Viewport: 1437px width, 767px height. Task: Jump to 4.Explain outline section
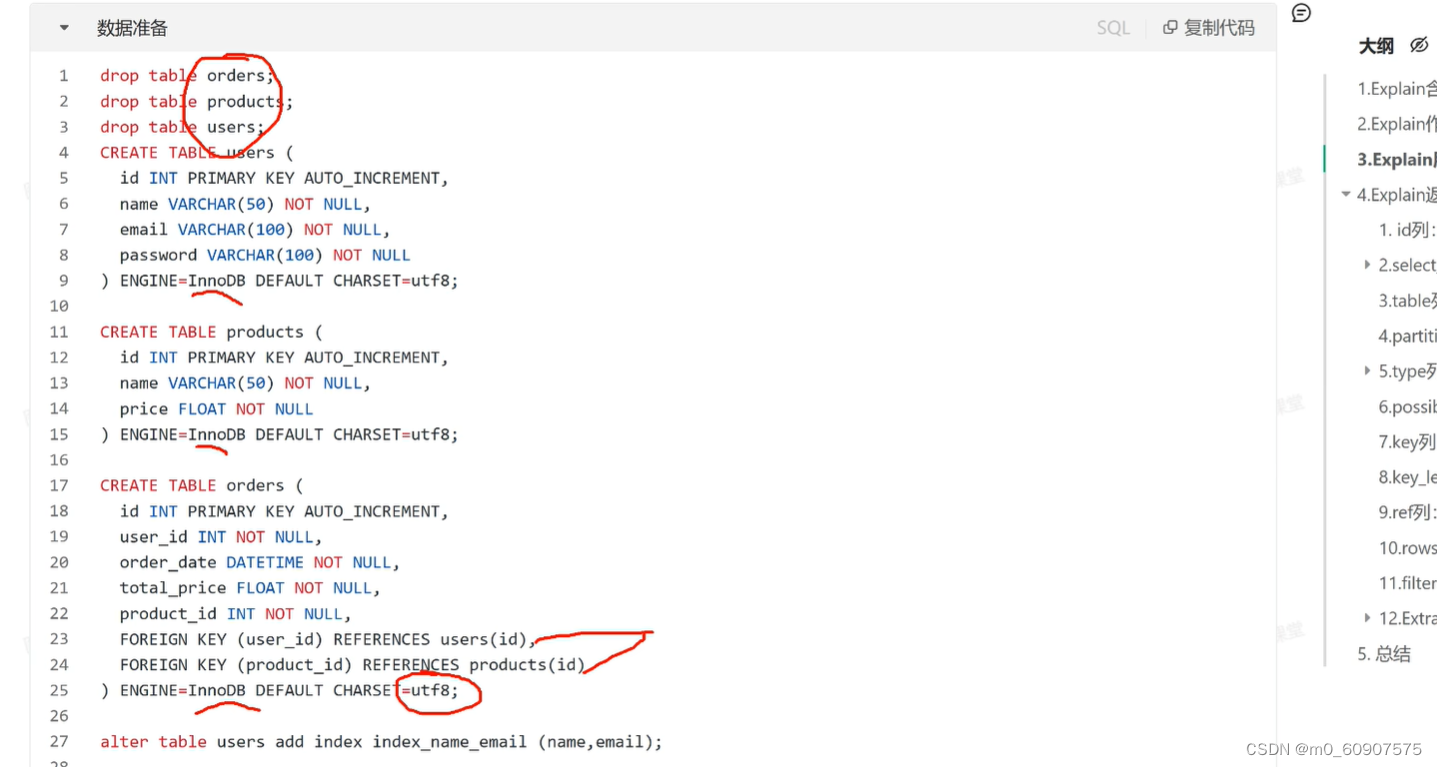tap(1397, 195)
